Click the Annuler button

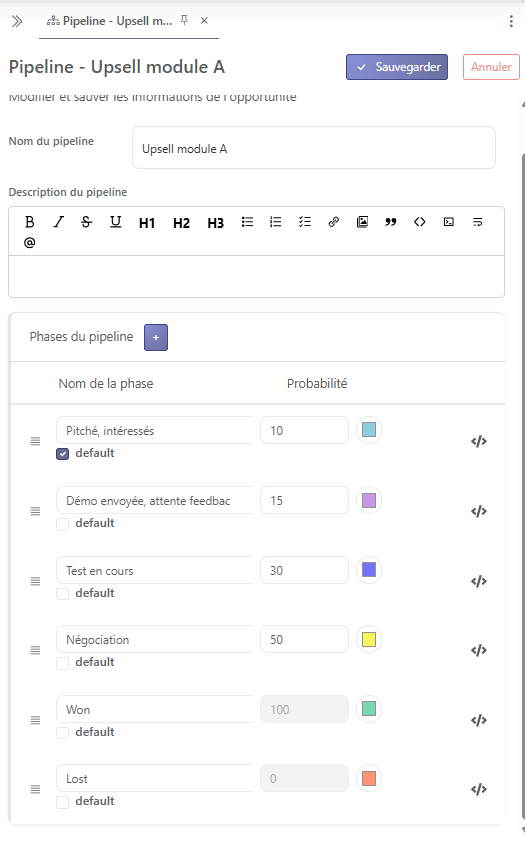(491, 67)
